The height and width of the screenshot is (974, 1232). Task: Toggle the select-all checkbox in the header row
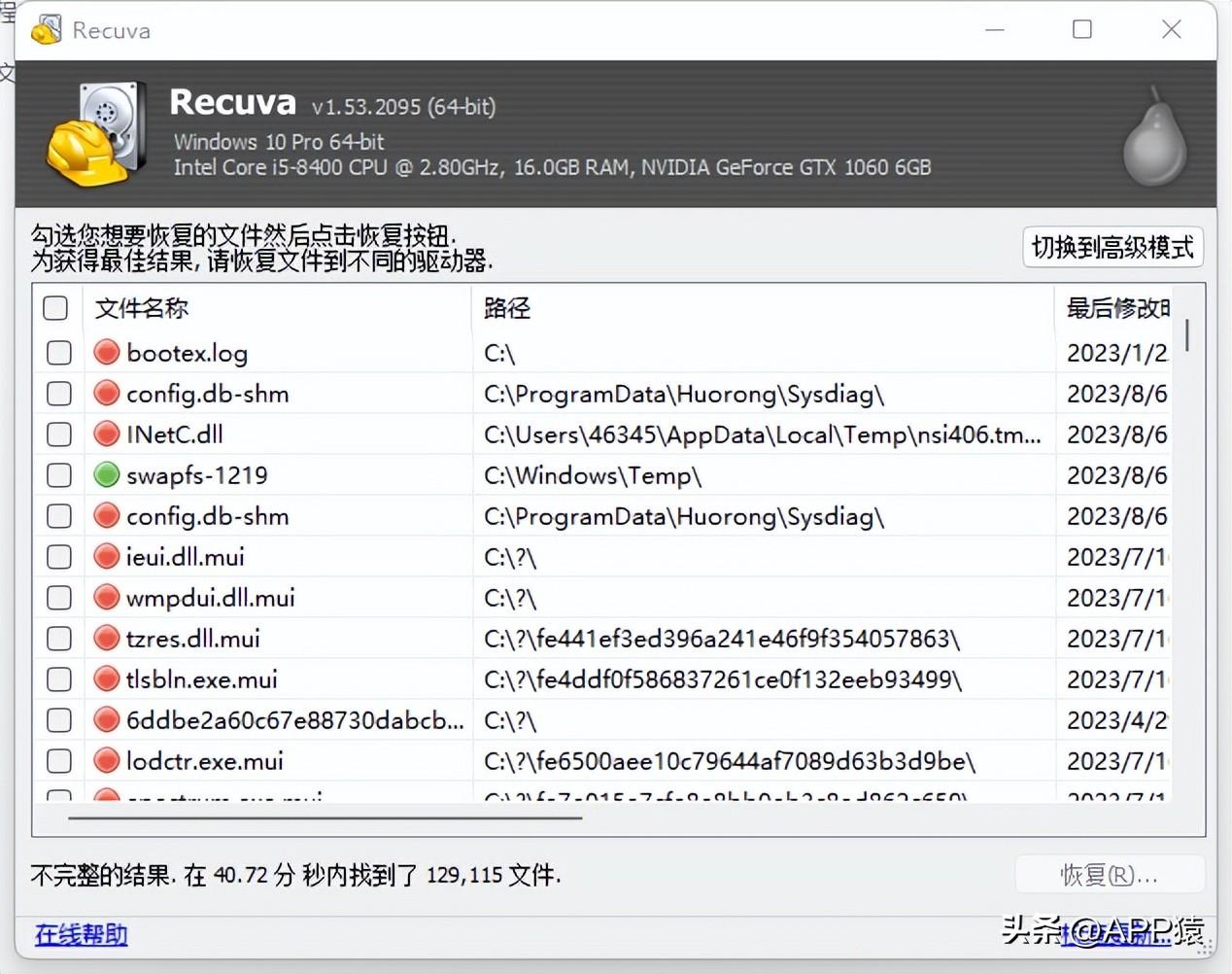(x=55, y=308)
